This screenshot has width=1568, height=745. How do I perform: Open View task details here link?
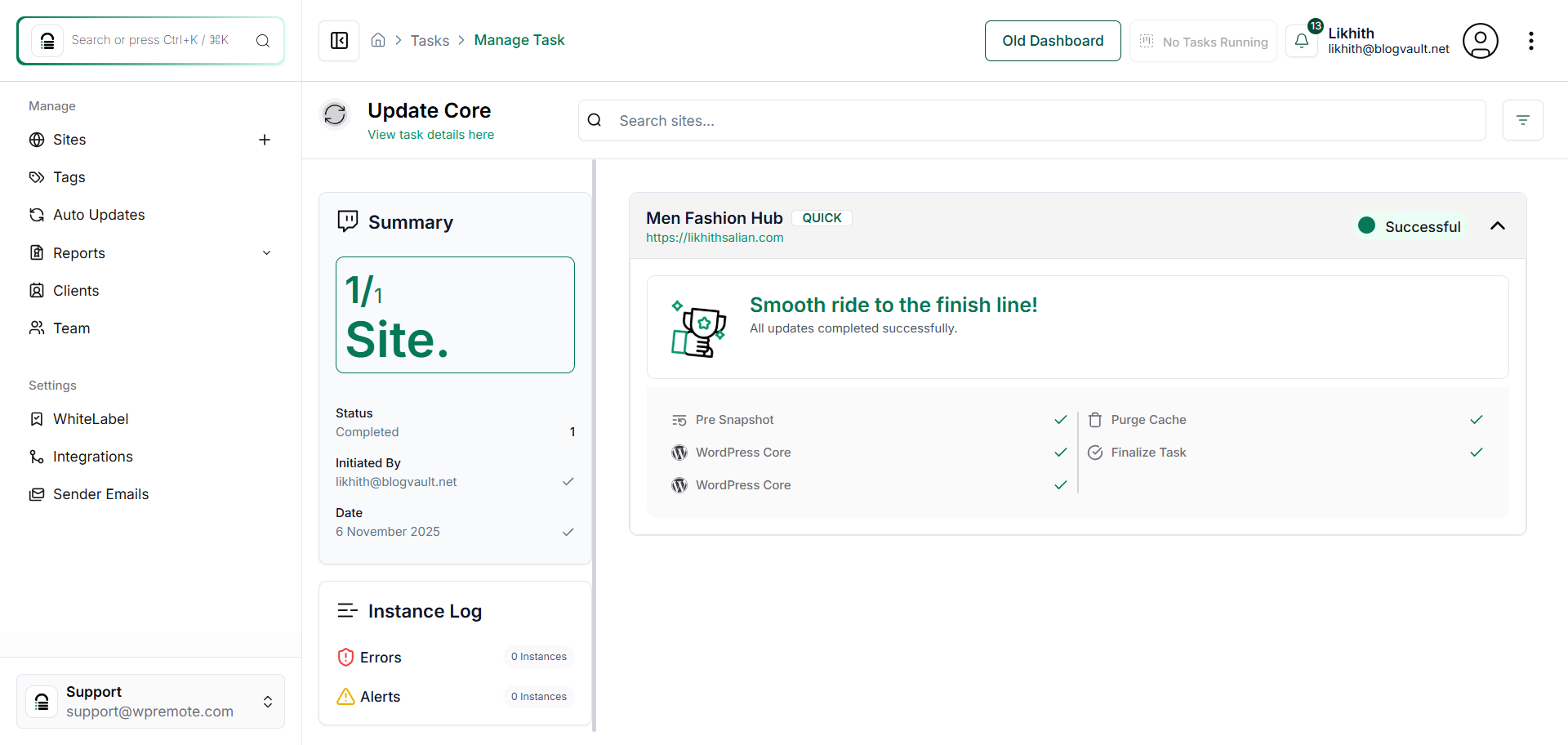[430, 134]
